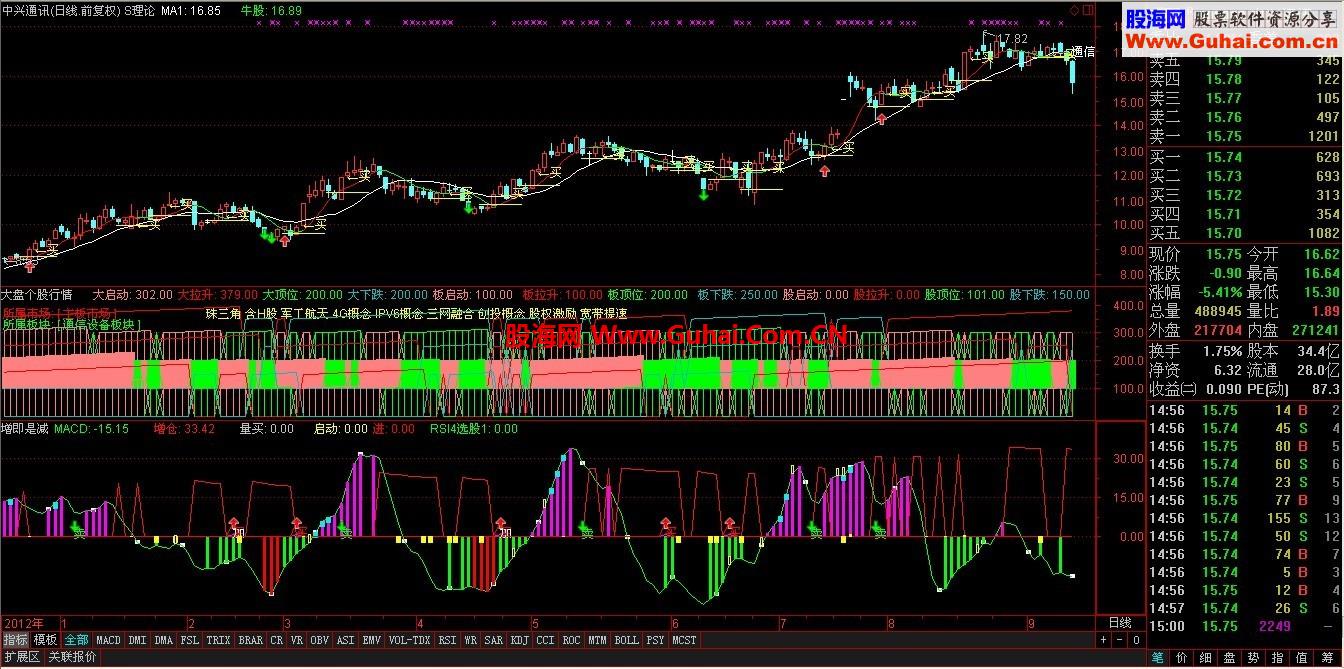
Task: Click the 17.82 high price label
Action: pos(1012,39)
